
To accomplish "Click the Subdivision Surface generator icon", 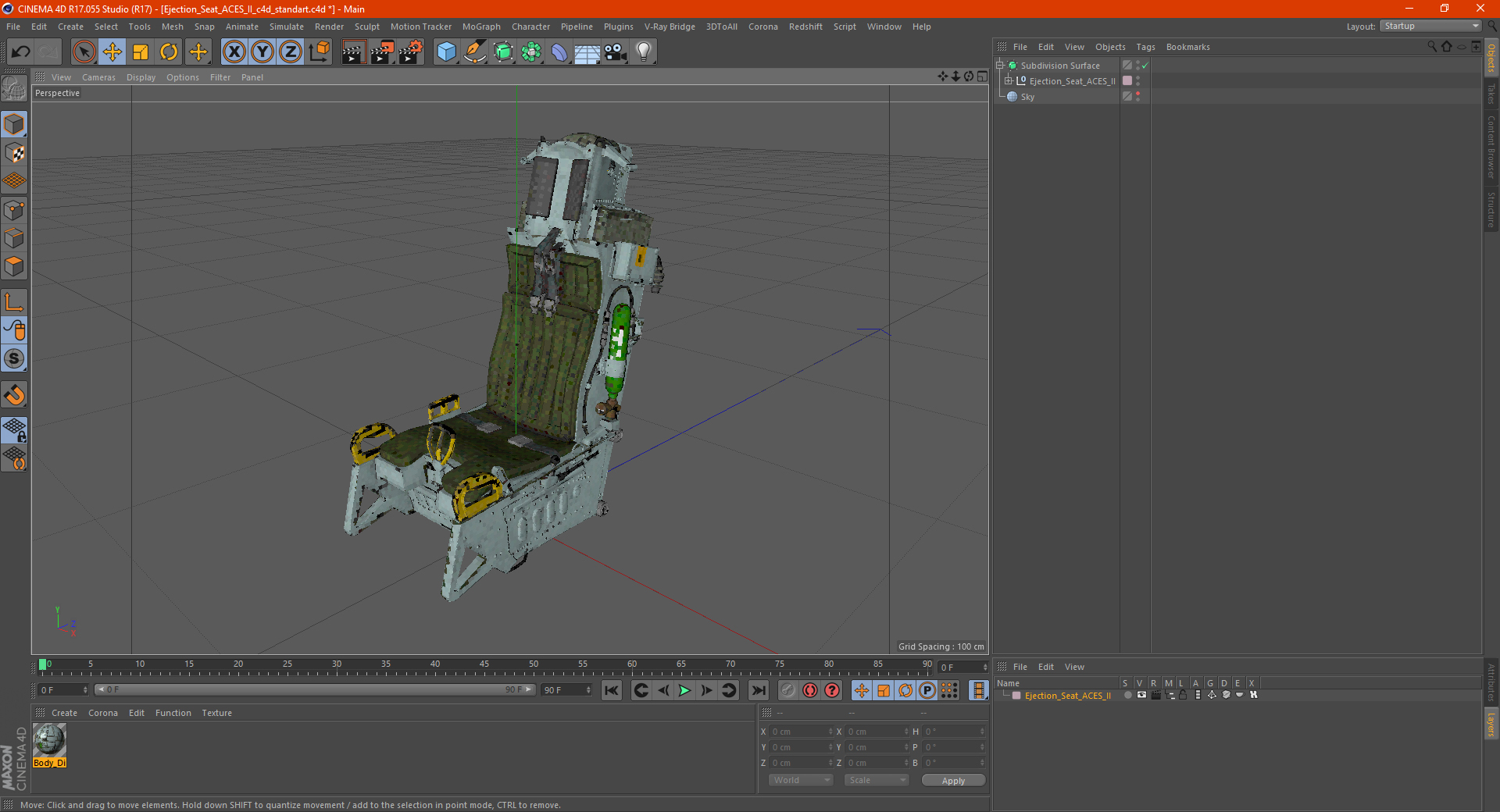I will pyautogui.click(x=503, y=52).
